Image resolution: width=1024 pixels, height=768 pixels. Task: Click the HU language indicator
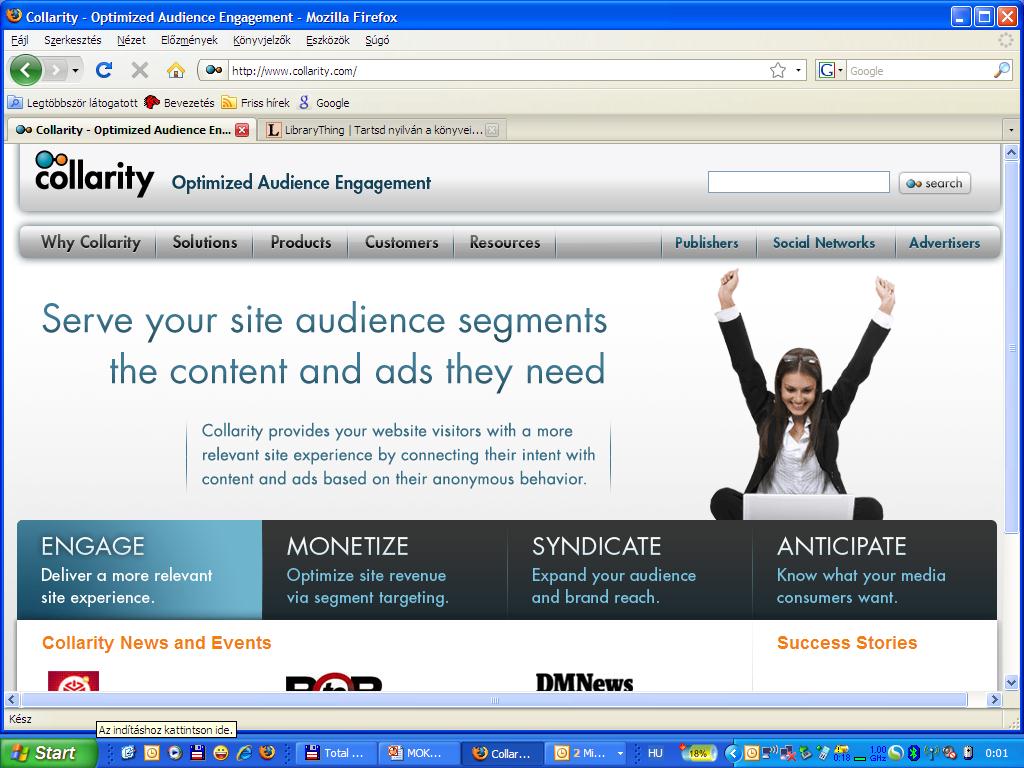[655, 753]
